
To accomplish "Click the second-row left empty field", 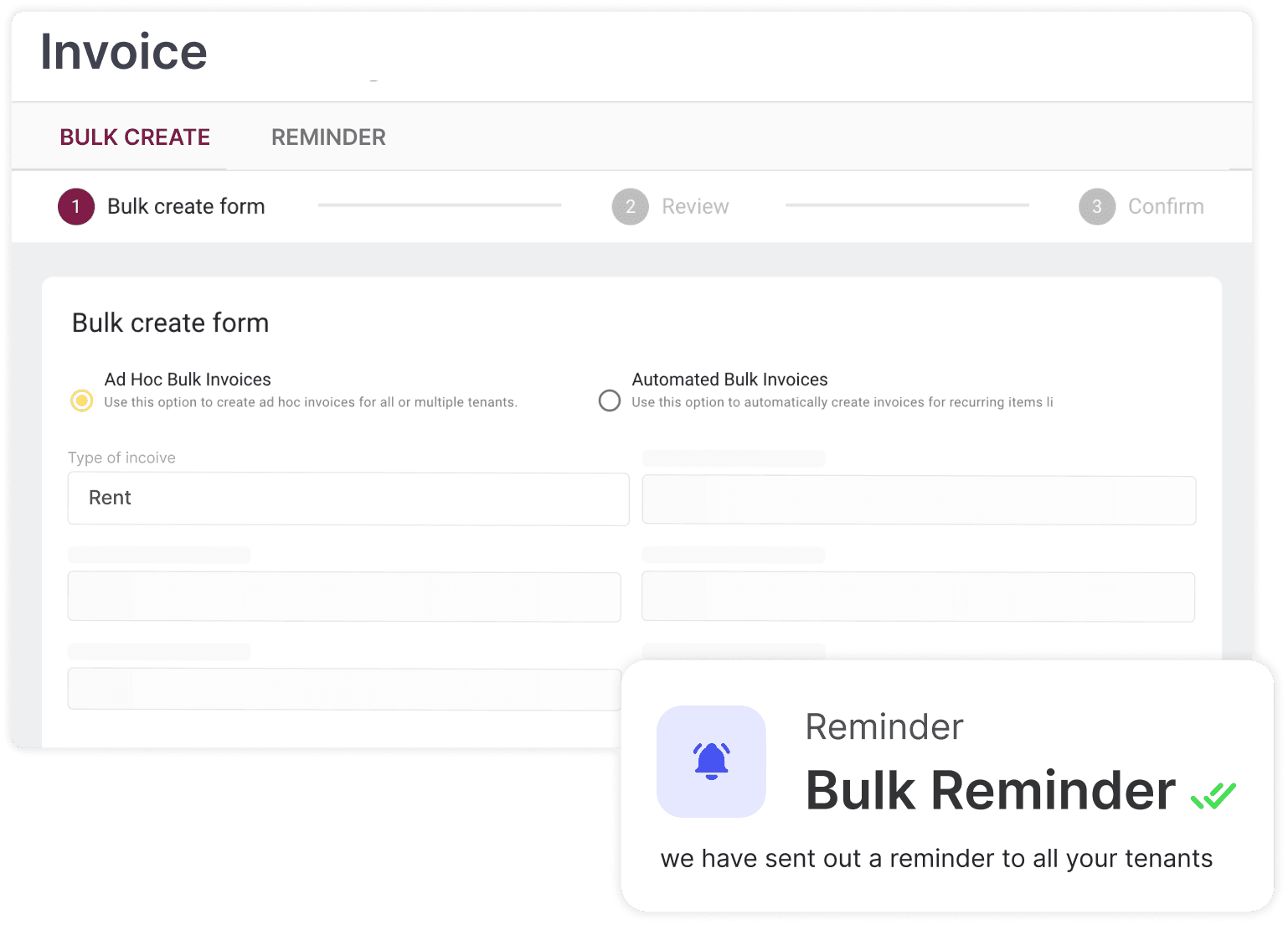I will [343, 597].
